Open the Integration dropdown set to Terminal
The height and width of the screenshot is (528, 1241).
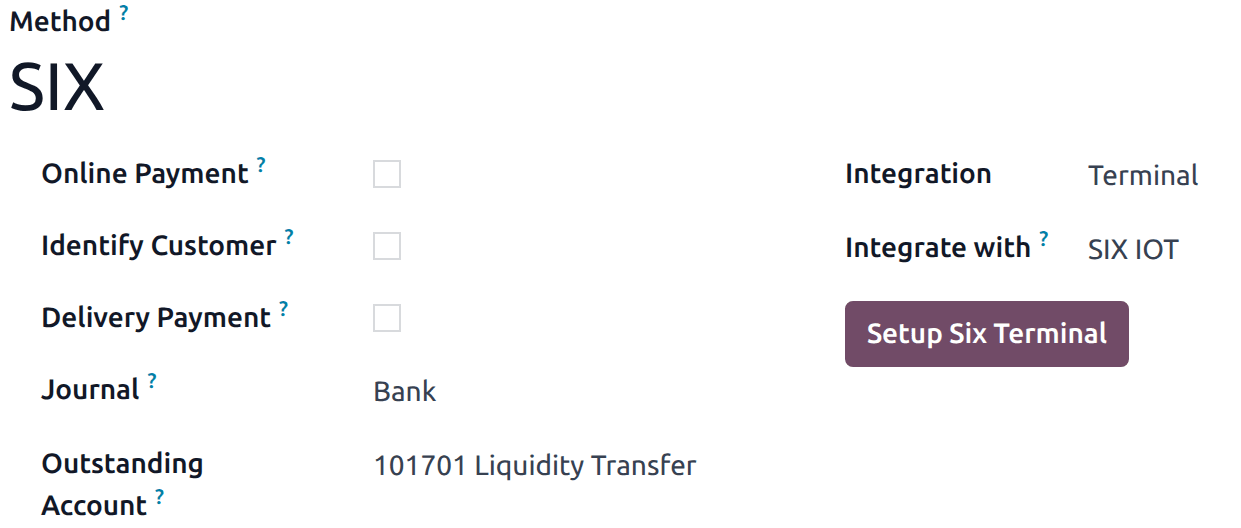tap(1143, 176)
